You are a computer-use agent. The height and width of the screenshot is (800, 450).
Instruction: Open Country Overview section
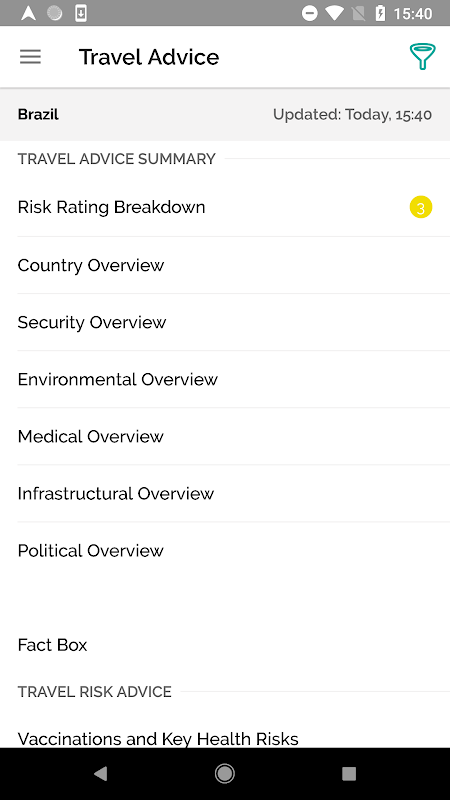(x=225, y=265)
